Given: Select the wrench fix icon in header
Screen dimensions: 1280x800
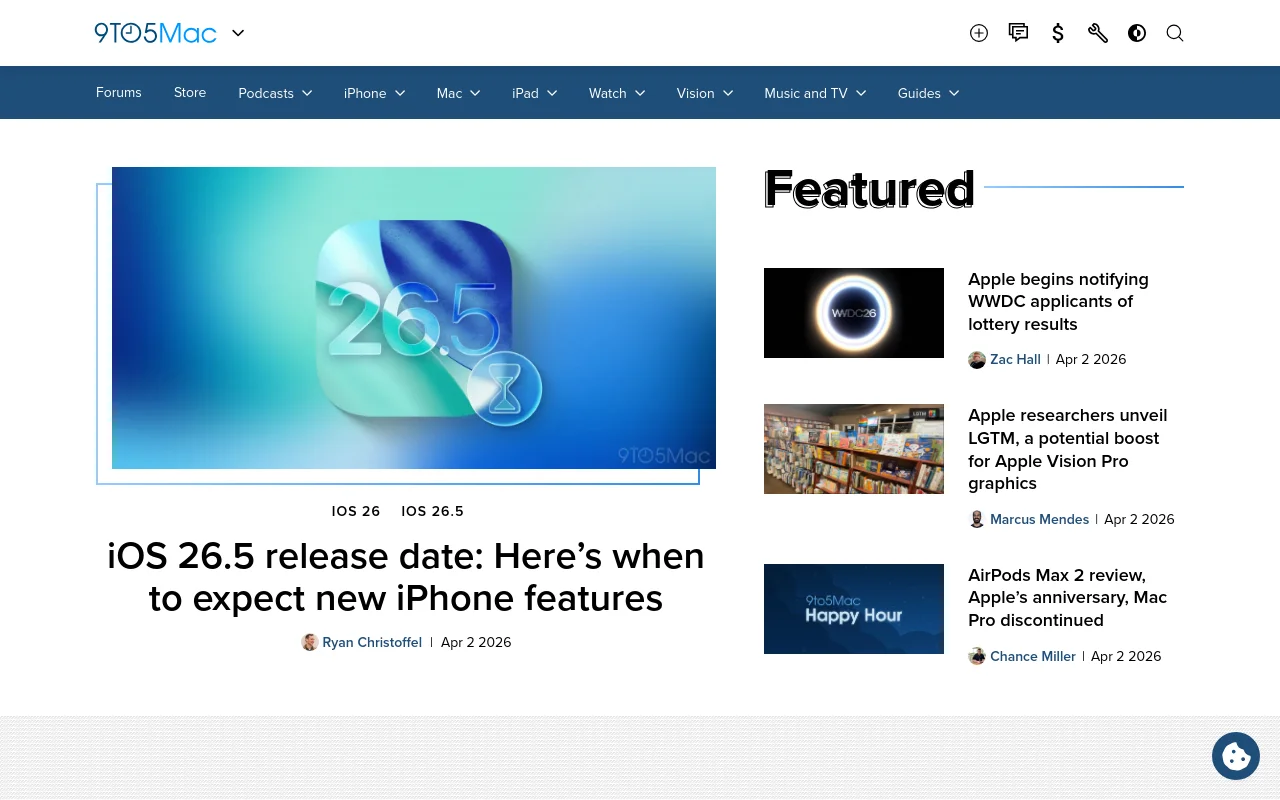Looking at the screenshot, I should (x=1097, y=33).
